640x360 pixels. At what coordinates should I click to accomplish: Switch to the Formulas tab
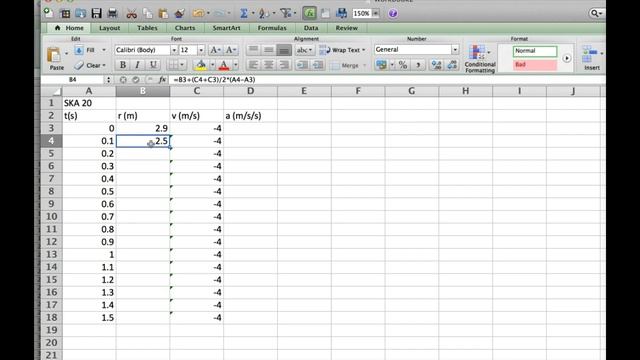point(272,28)
